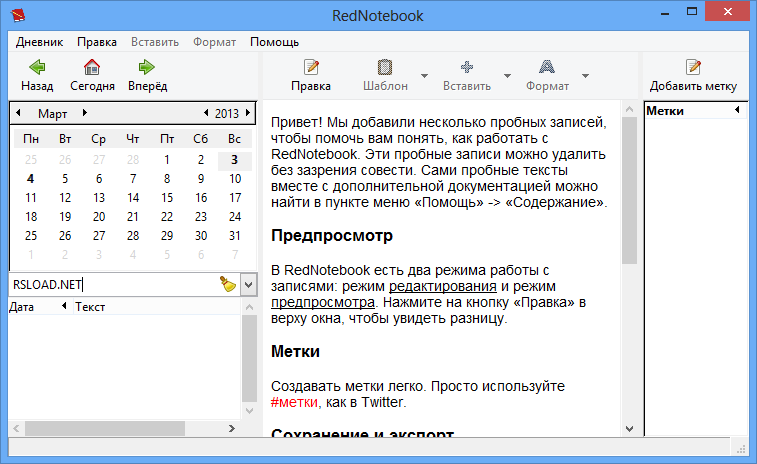Go to previous month in calendar
This screenshot has height=464, width=757.
coord(18,113)
